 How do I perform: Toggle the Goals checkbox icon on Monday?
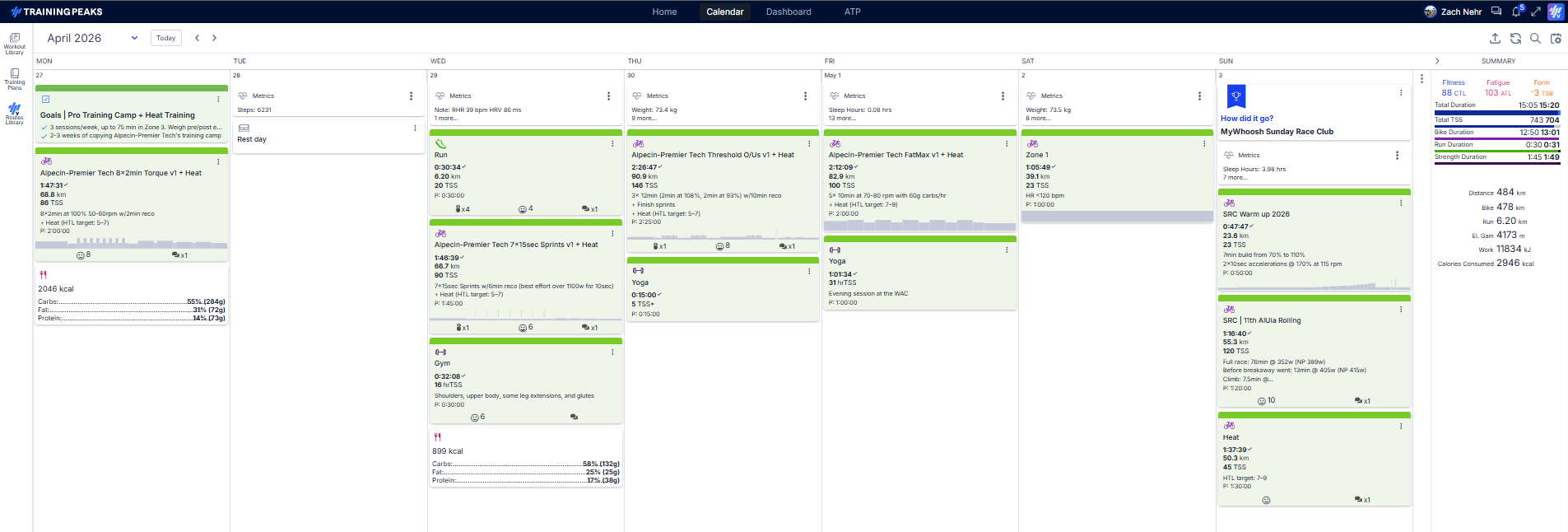click(46, 100)
